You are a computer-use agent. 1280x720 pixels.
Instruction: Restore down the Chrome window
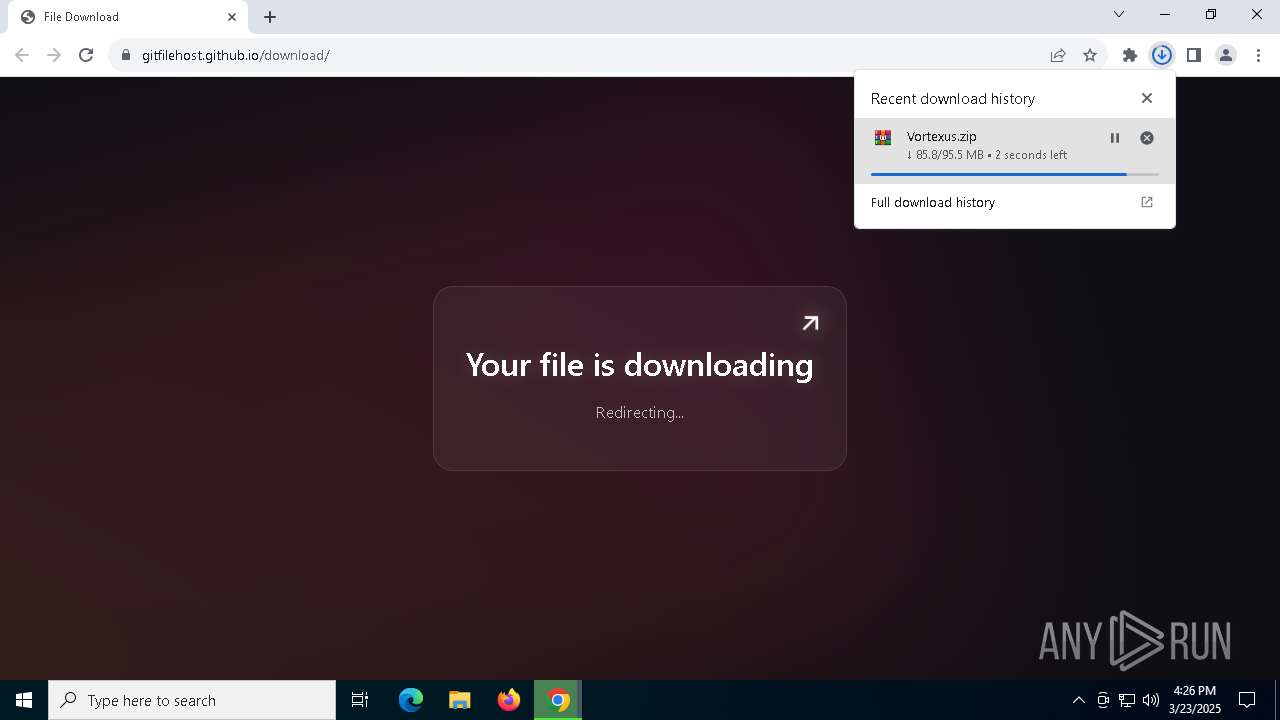(x=1211, y=14)
